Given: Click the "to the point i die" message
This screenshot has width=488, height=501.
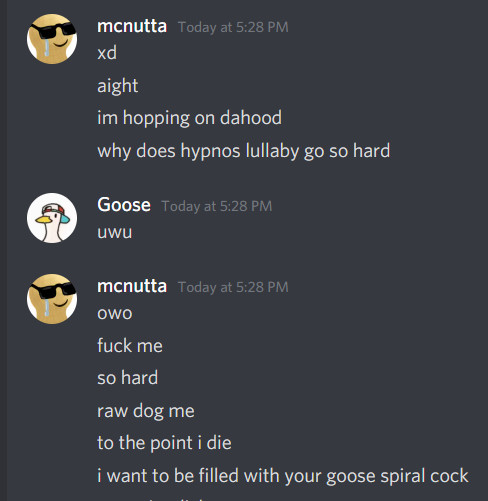Looking at the screenshot, I should [164, 443].
